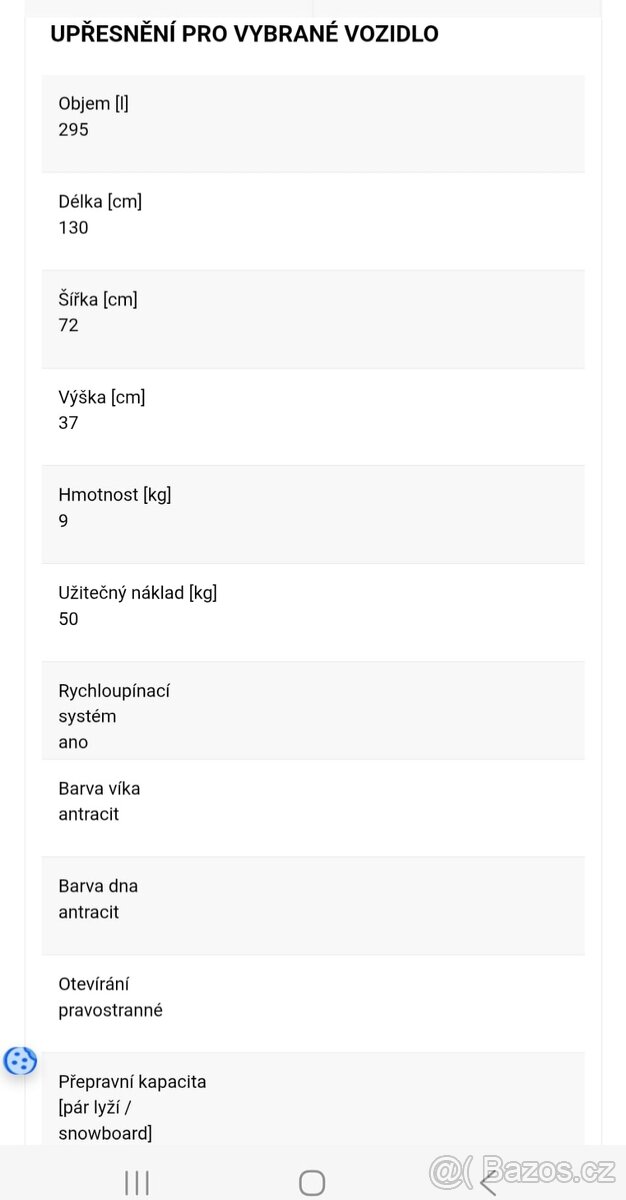This screenshot has width=626, height=1200.
Task: Select the 'Výška [cm]' label
Action: pos(102,397)
